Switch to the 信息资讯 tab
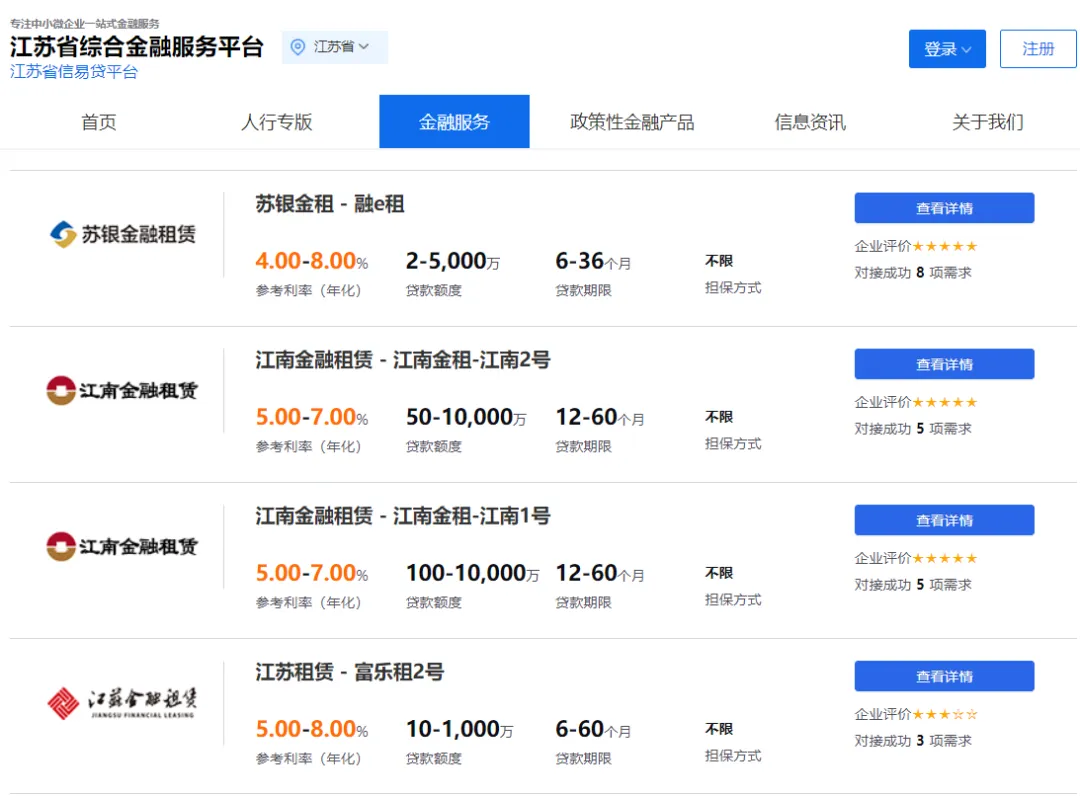Screen dimensions: 1080x797 click(810, 122)
